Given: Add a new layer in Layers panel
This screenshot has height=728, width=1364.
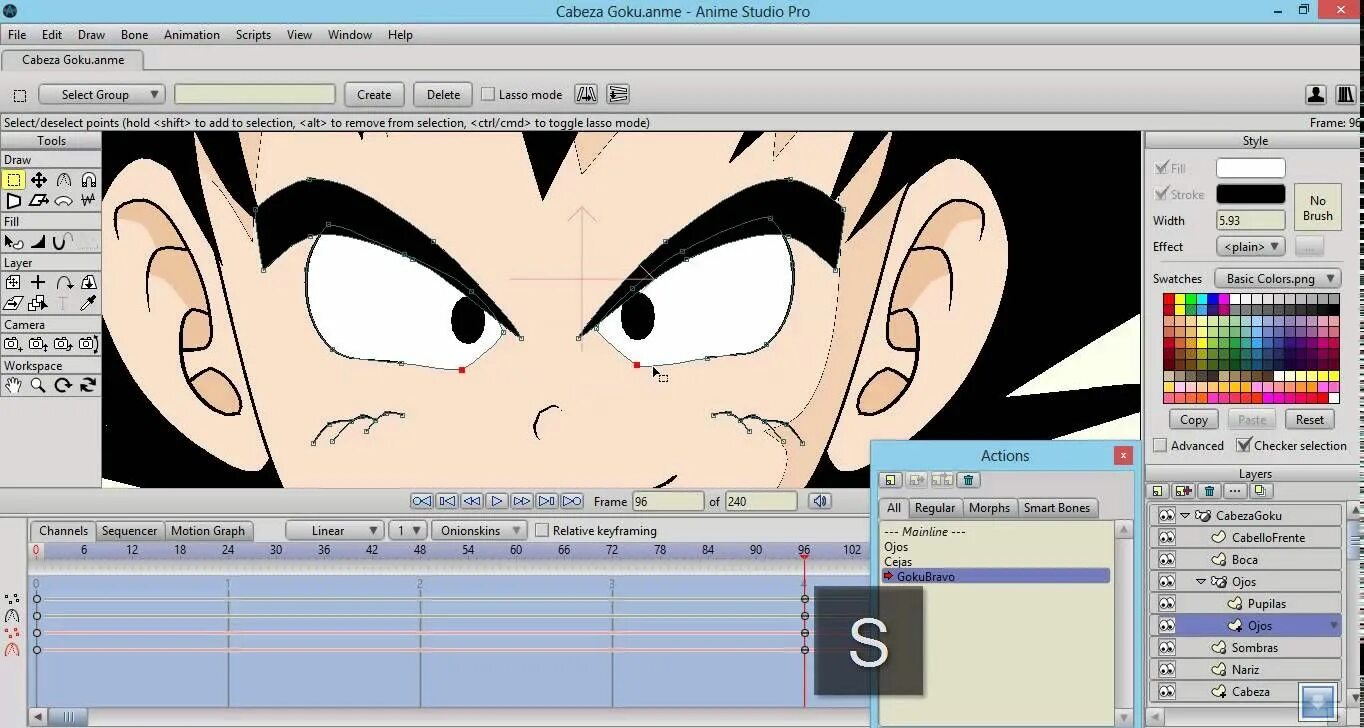Looking at the screenshot, I should point(1158,491).
